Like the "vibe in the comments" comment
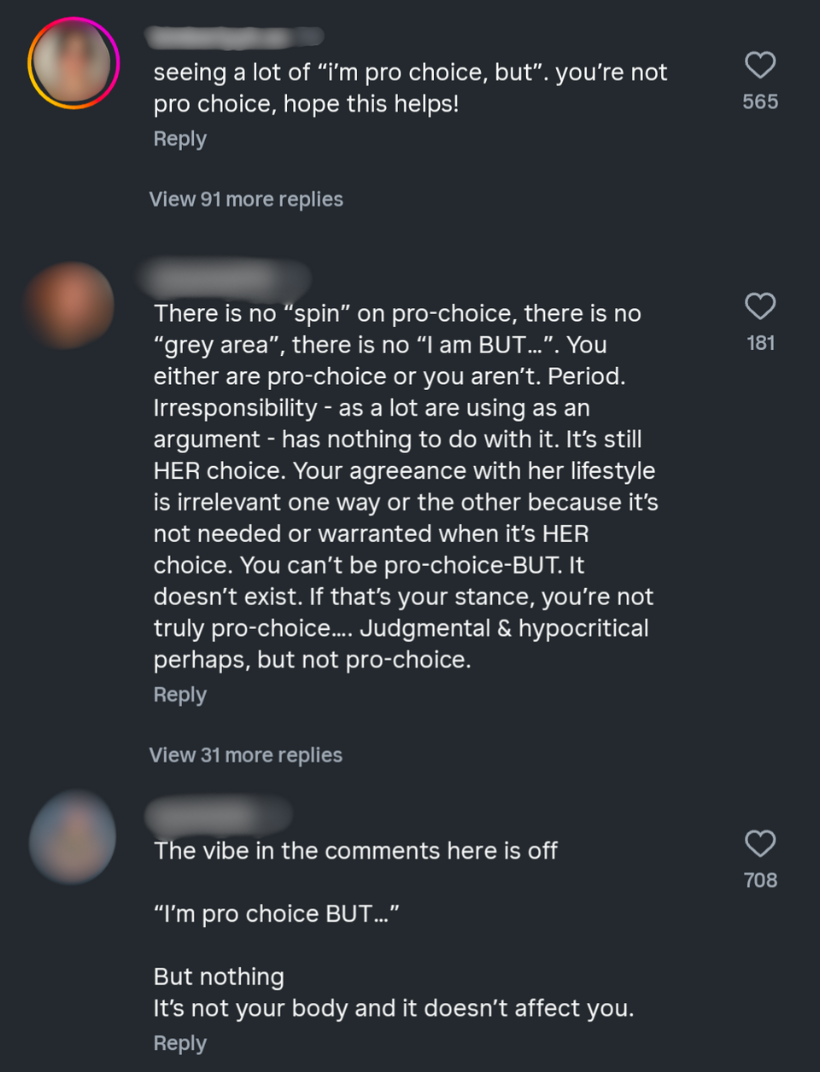Screen dimensions: 820x1072 tap(760, 844)
